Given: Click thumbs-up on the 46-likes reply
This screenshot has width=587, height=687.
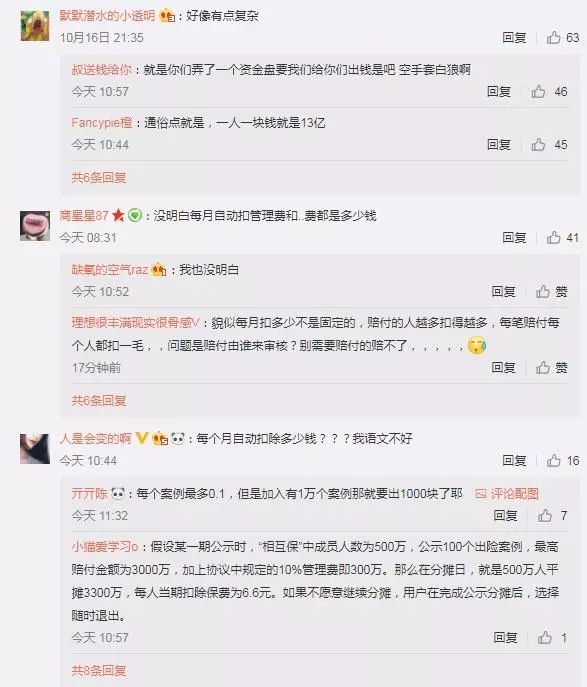Looking at the screenshot, I should click(538, 92).
